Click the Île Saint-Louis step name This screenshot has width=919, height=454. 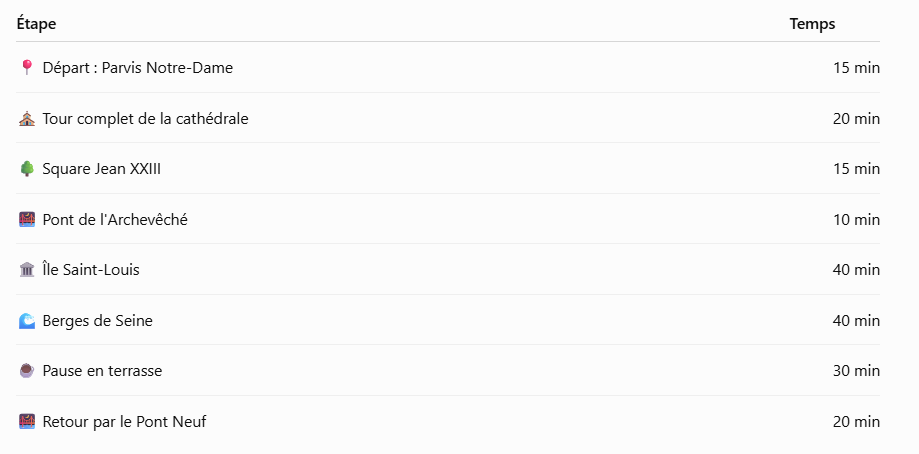[91, 270]
